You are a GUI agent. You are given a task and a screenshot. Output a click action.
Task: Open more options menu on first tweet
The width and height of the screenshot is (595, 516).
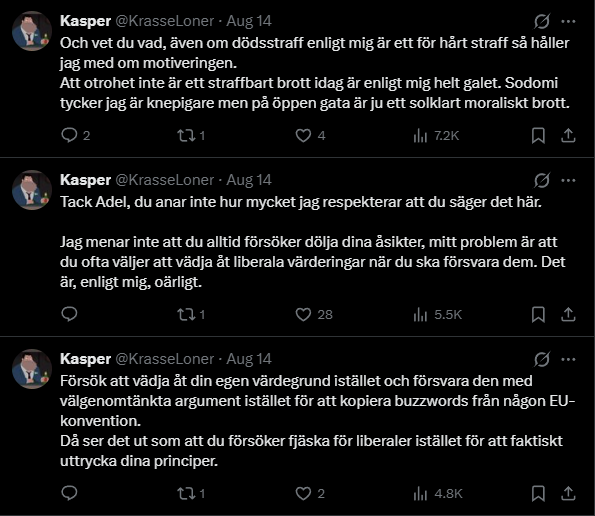point(568,21)
